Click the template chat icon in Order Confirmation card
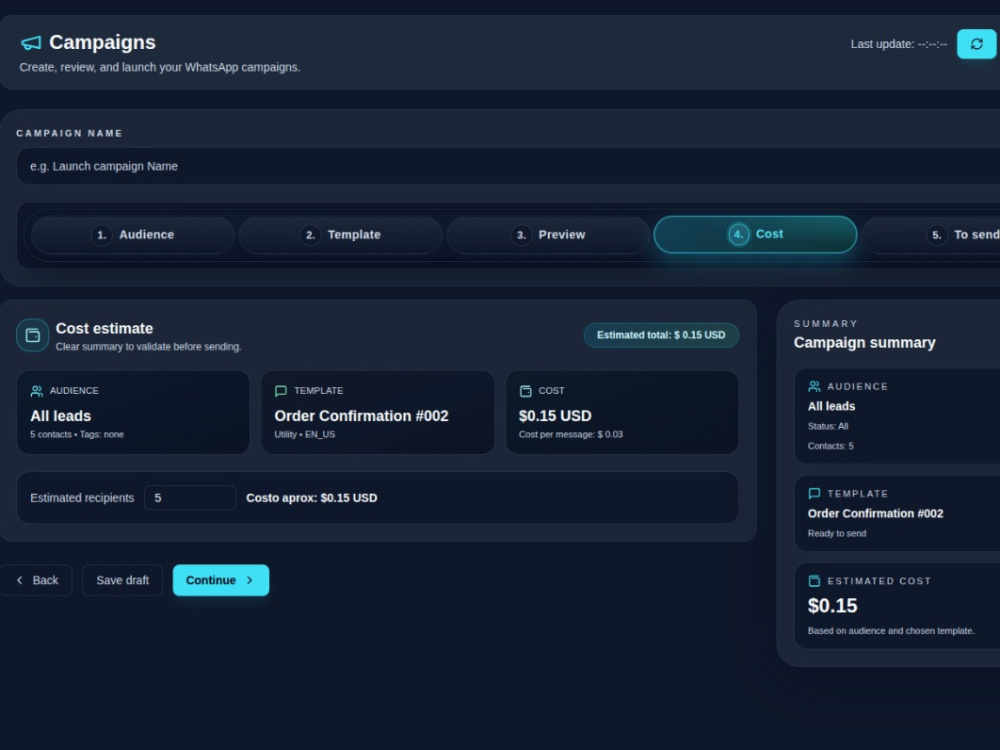This screenshot has width=1000, height=750. [281, 391]
